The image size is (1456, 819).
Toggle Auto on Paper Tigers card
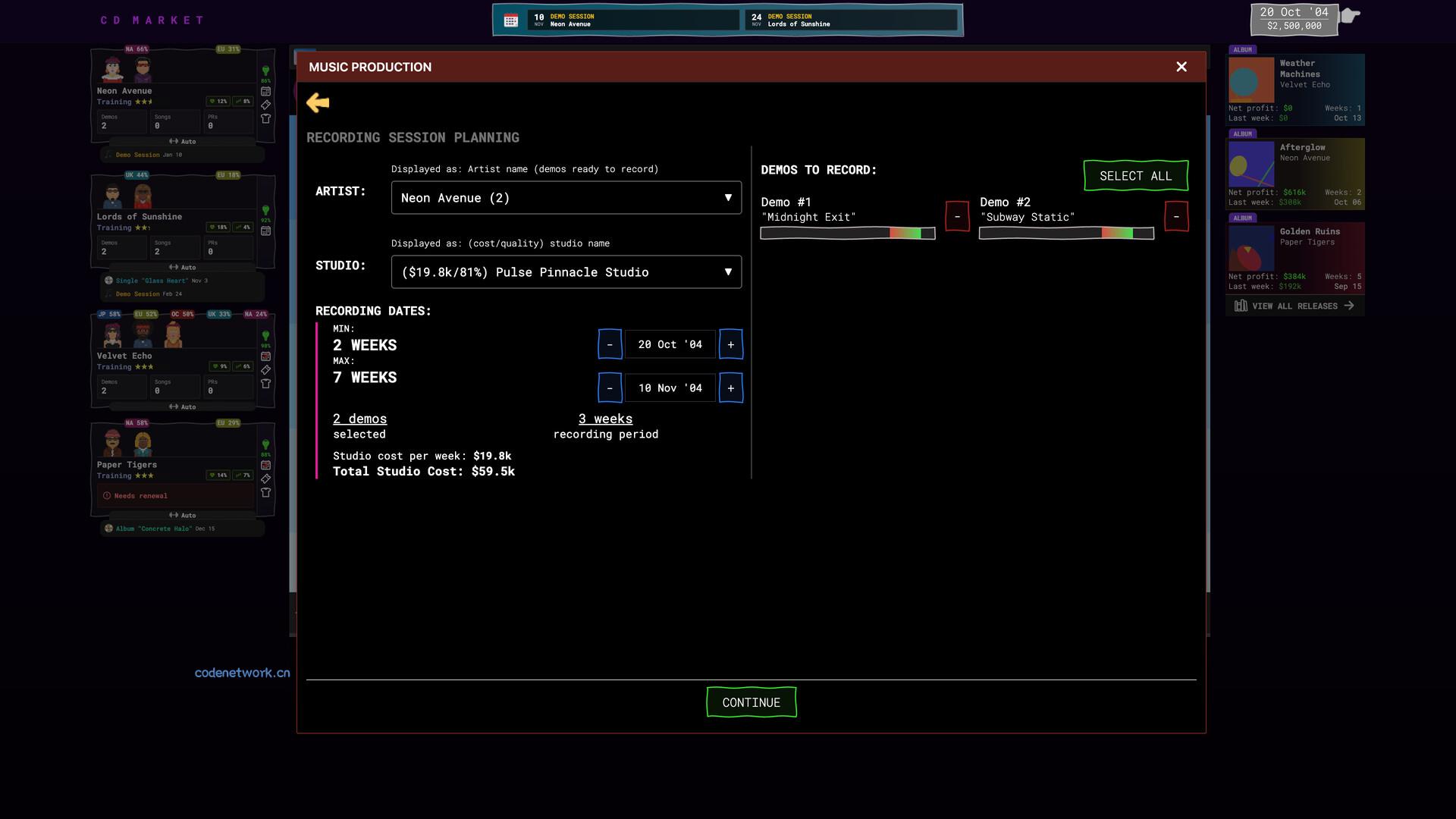coord(183,516)
